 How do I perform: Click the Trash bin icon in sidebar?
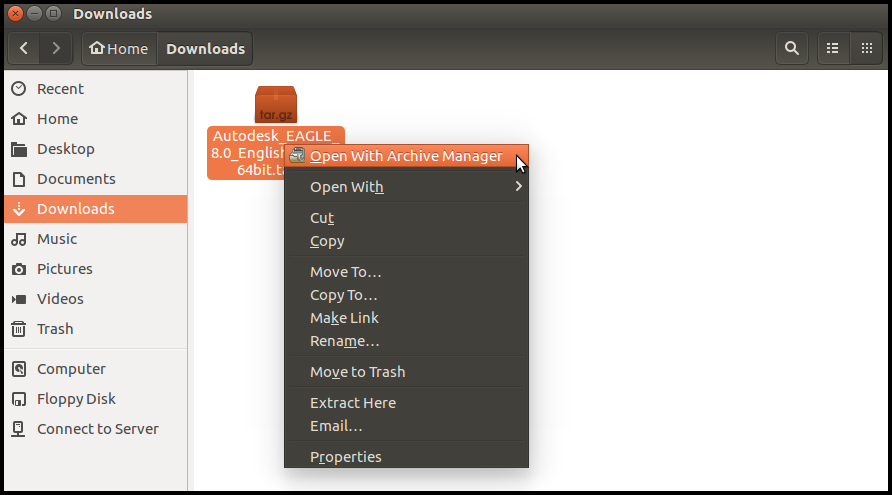19,329
